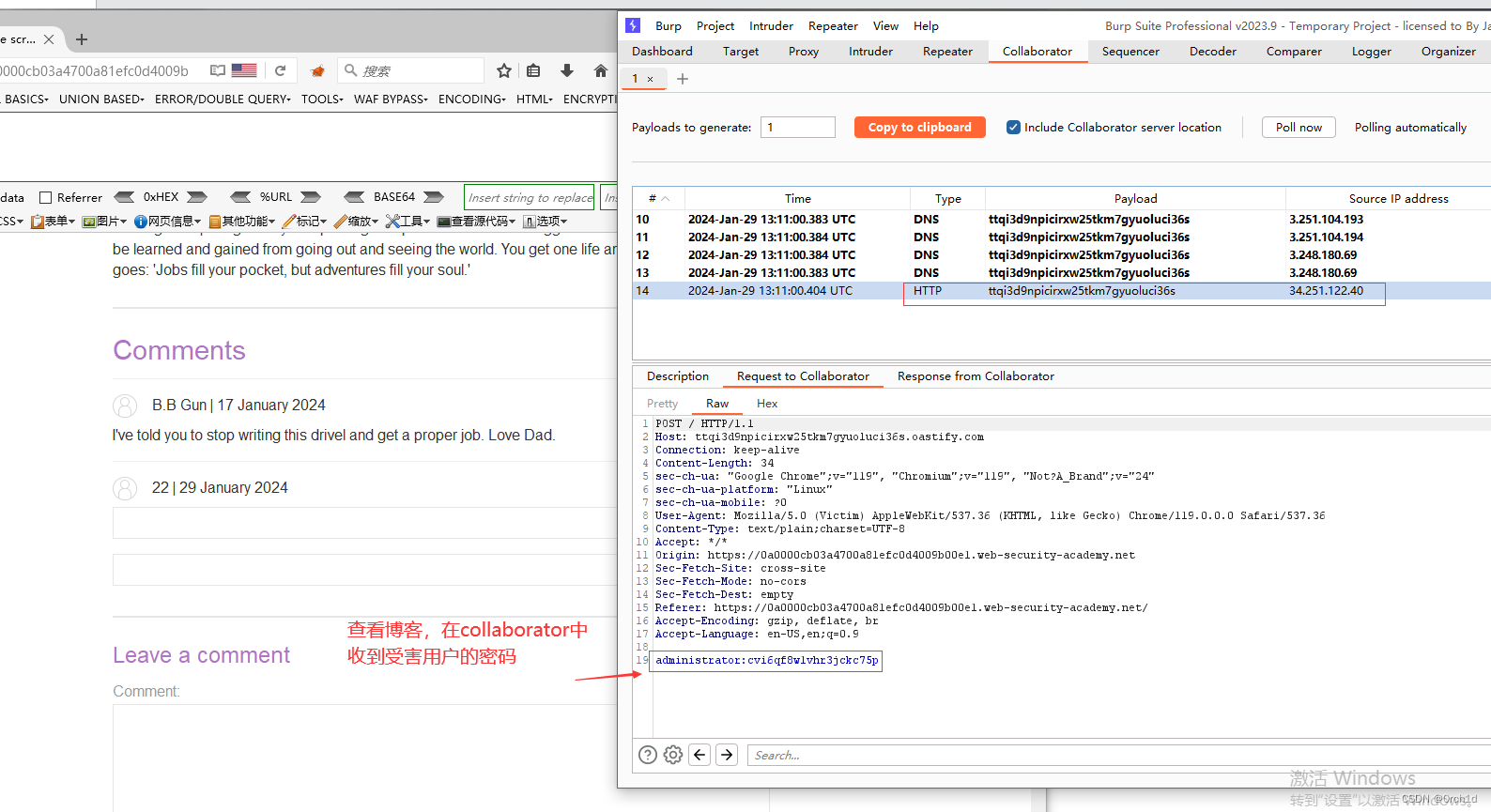The width and height of the screenshot is (1491, 812).
Task: Add a new Collaborator tab with plus
Action: click(683, 79)
